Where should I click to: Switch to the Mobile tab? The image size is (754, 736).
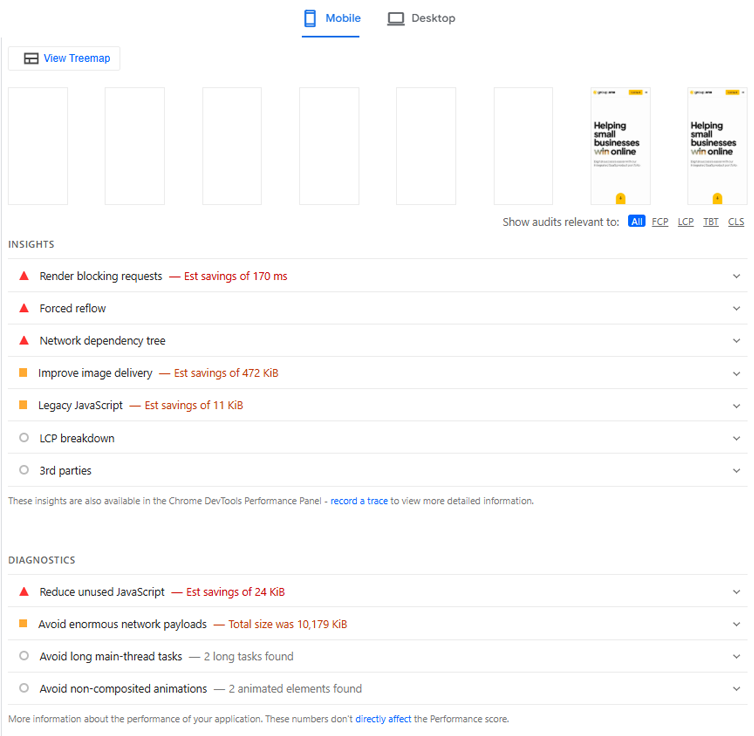tap(331, 18)
